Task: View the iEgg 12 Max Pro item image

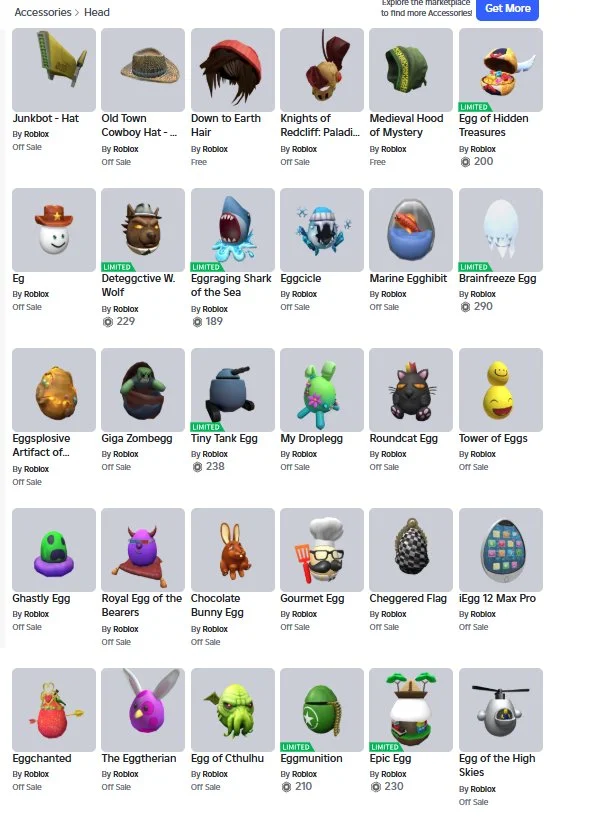Action: (500, 550)
